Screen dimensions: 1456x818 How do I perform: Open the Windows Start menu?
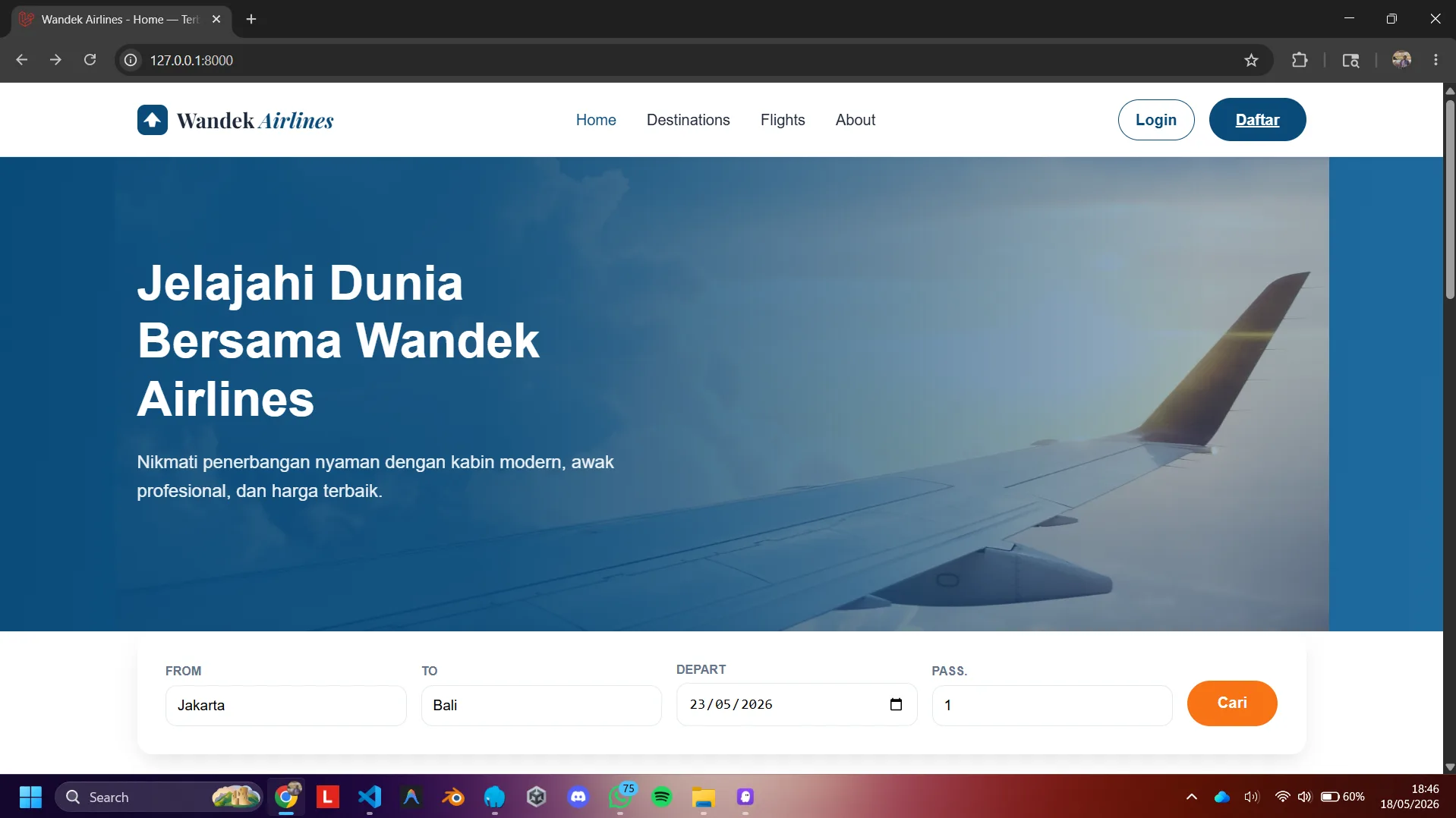(x=30, y=797)
